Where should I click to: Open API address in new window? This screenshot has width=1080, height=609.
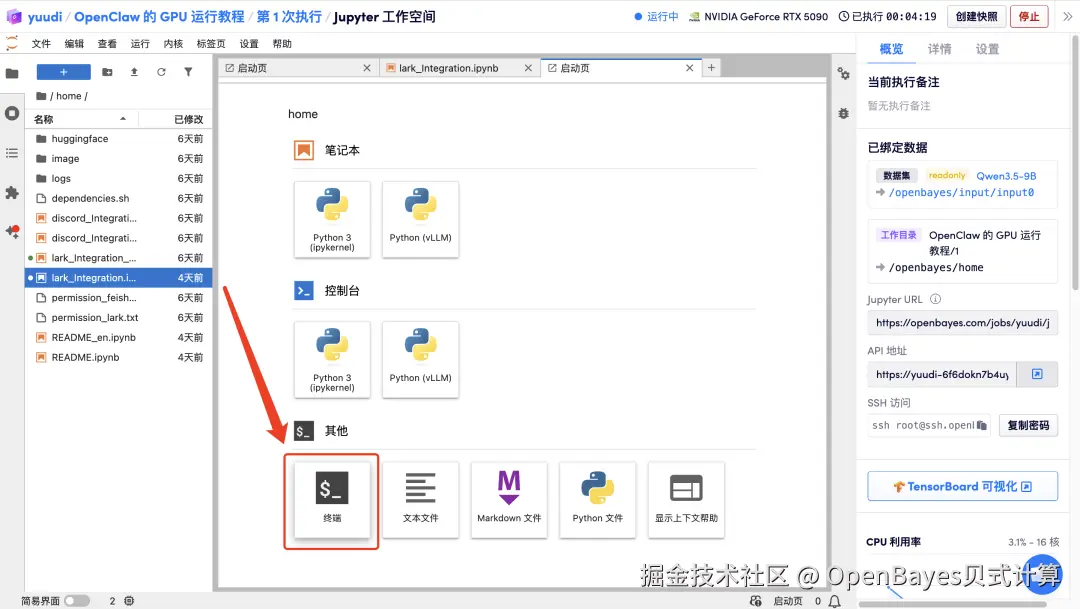(1037, 374)
